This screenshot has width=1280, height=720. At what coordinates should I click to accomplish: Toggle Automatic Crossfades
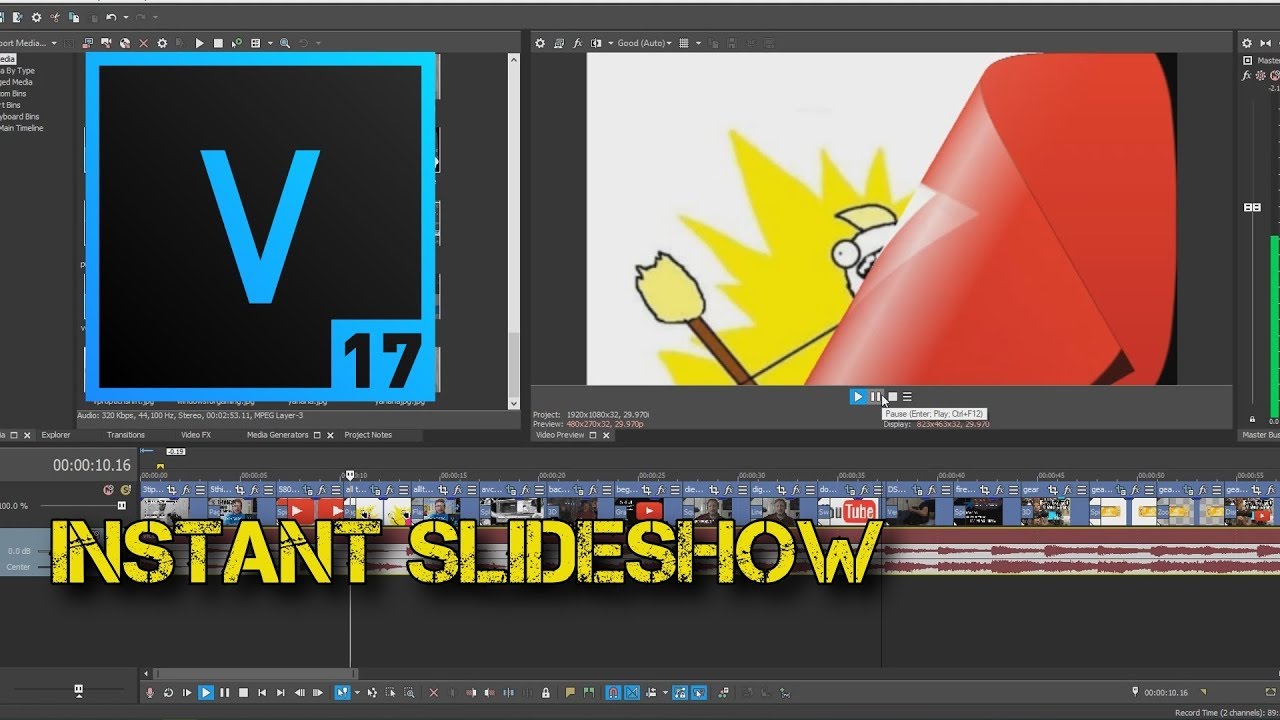pos(632,692)
